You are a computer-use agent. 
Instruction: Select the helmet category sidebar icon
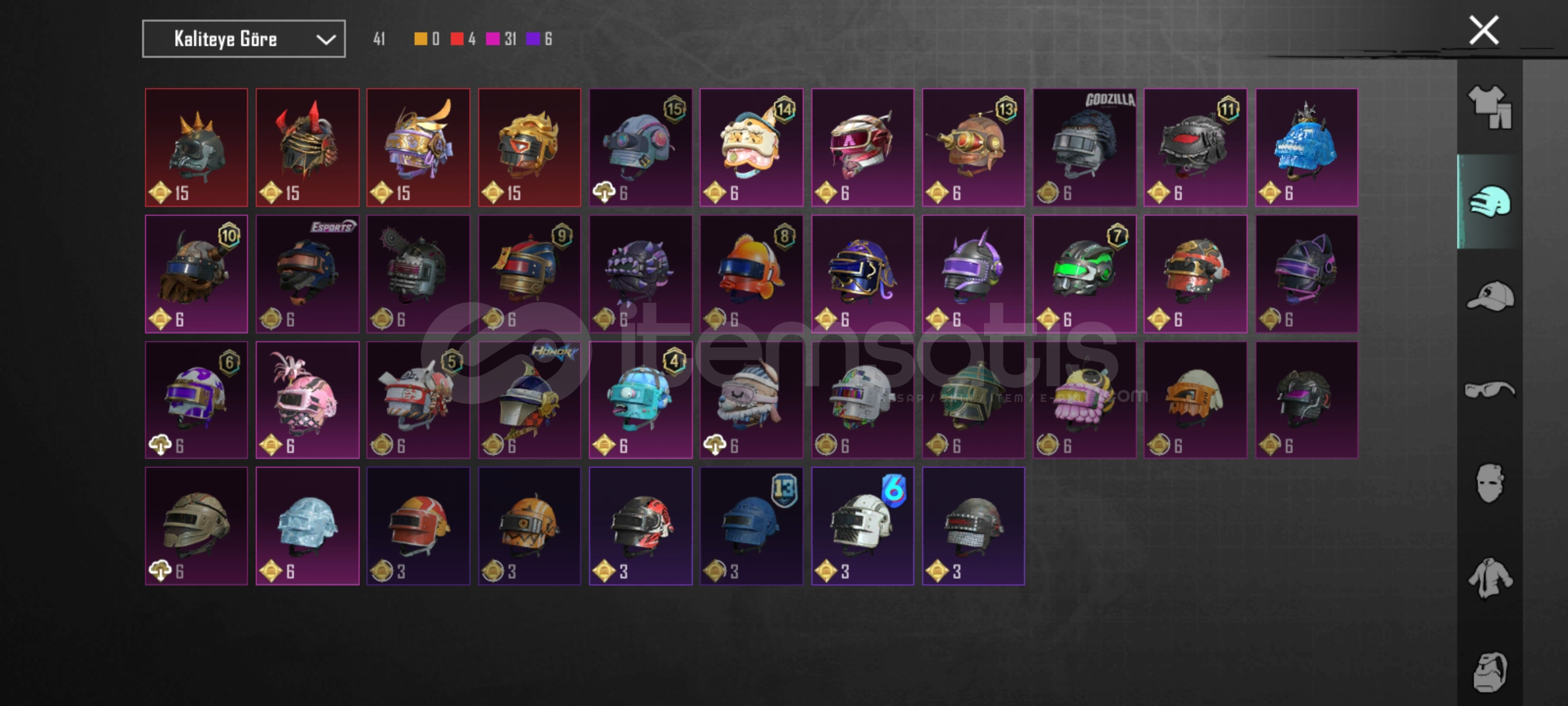[1490, 201]
